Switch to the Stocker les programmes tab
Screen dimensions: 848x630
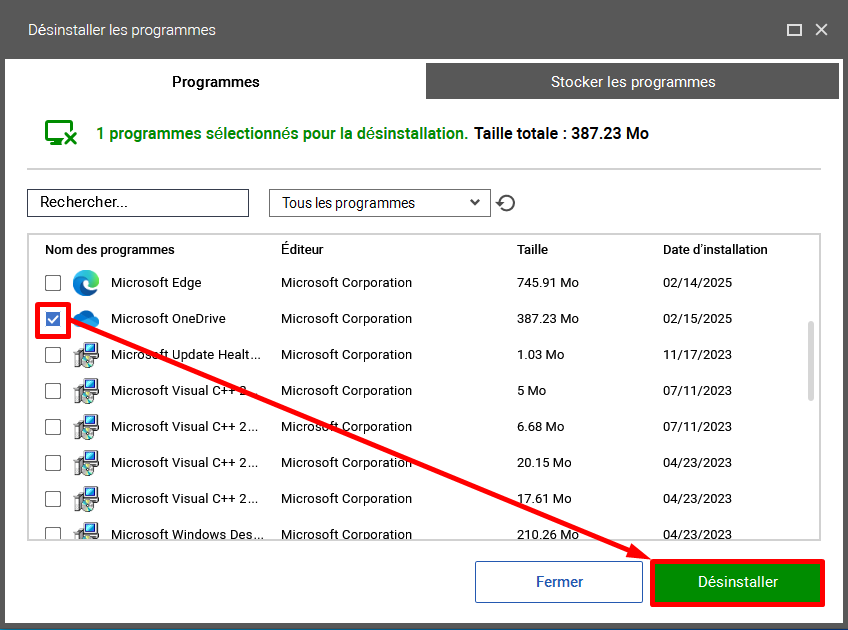[x=632, y=82]
